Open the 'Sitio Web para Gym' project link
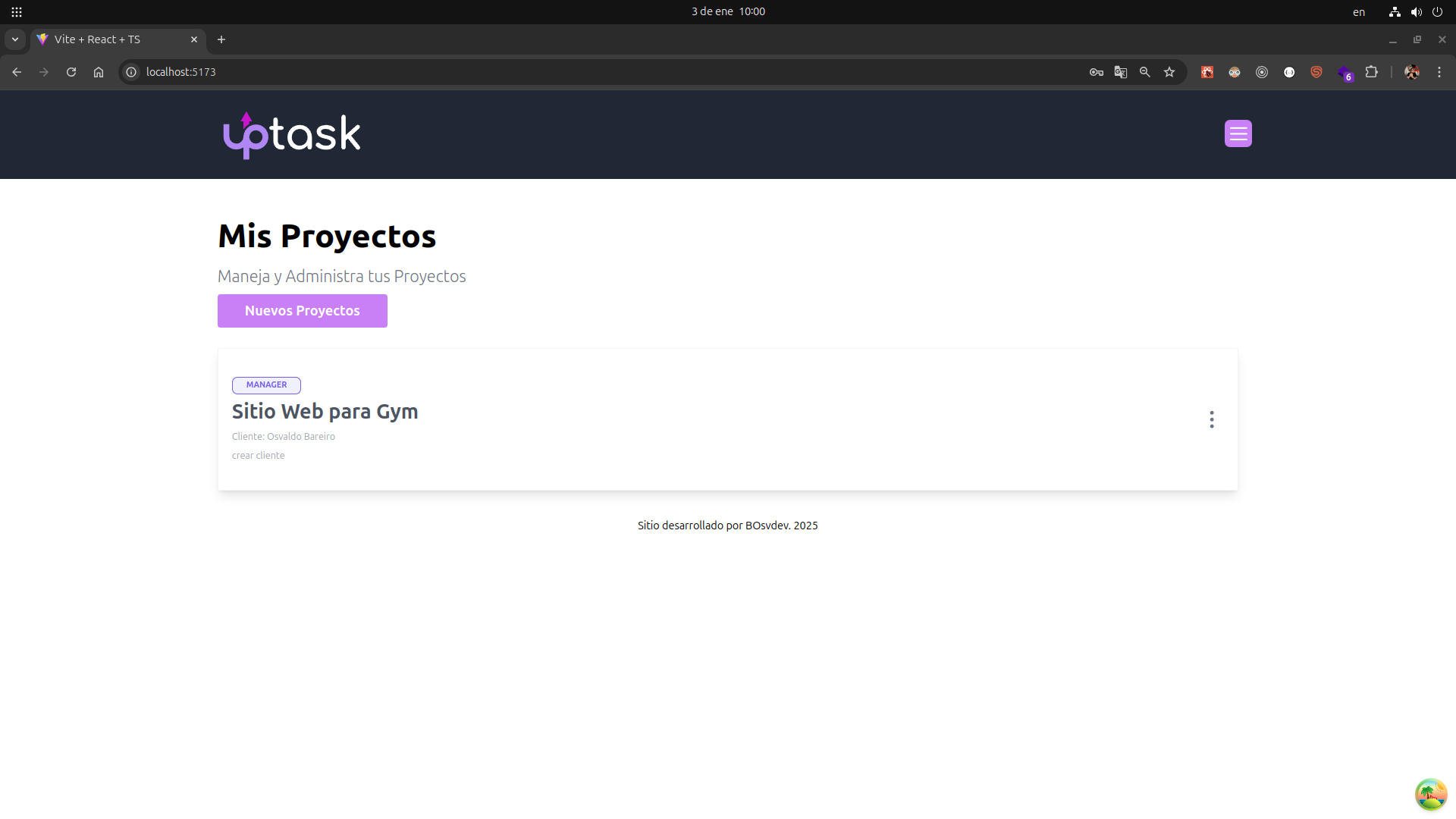The height and width of the screenshot is (819, 1456). tap(325, 411)
